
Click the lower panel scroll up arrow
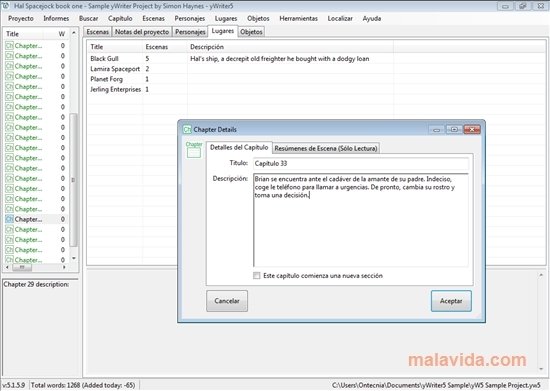(x=541, y=275)
